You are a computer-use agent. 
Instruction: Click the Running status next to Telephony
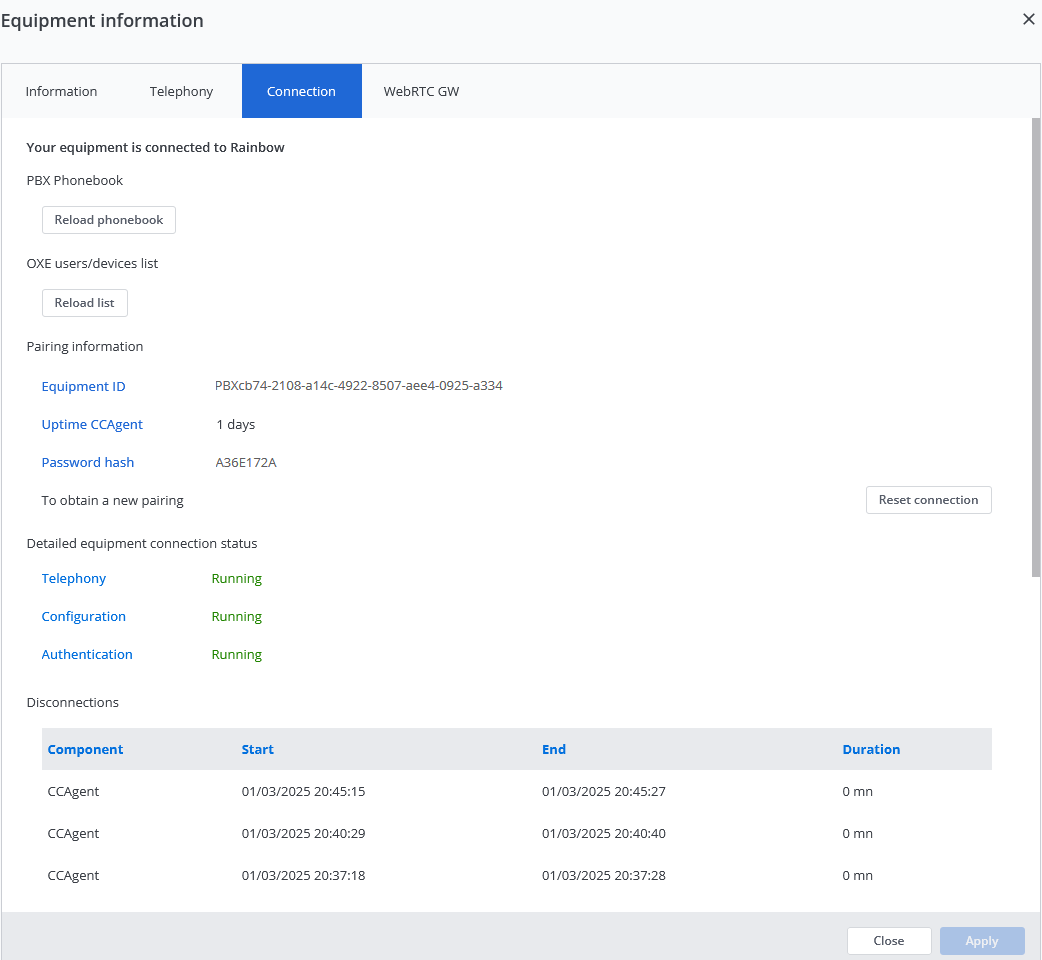point(237,579)
